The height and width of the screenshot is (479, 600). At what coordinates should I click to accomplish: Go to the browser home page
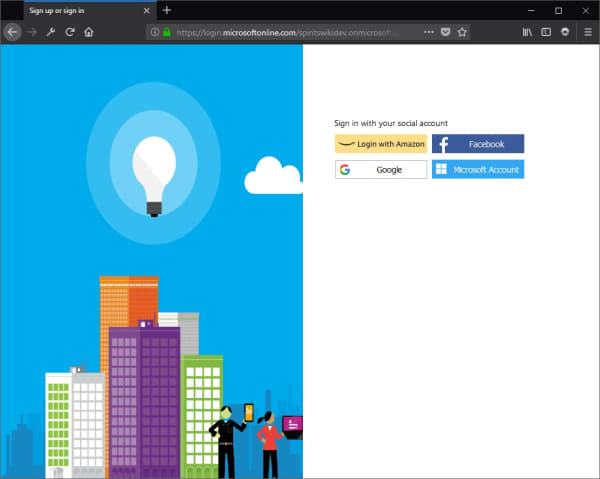coord(89,32)
